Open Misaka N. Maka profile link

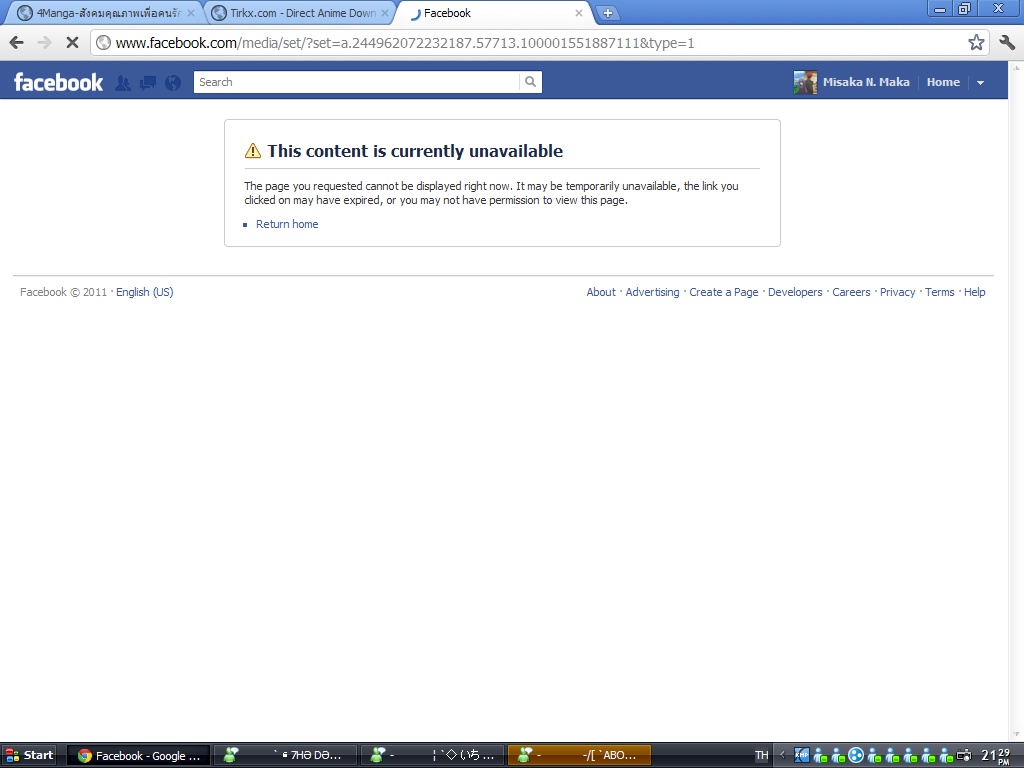pos(866,82)
